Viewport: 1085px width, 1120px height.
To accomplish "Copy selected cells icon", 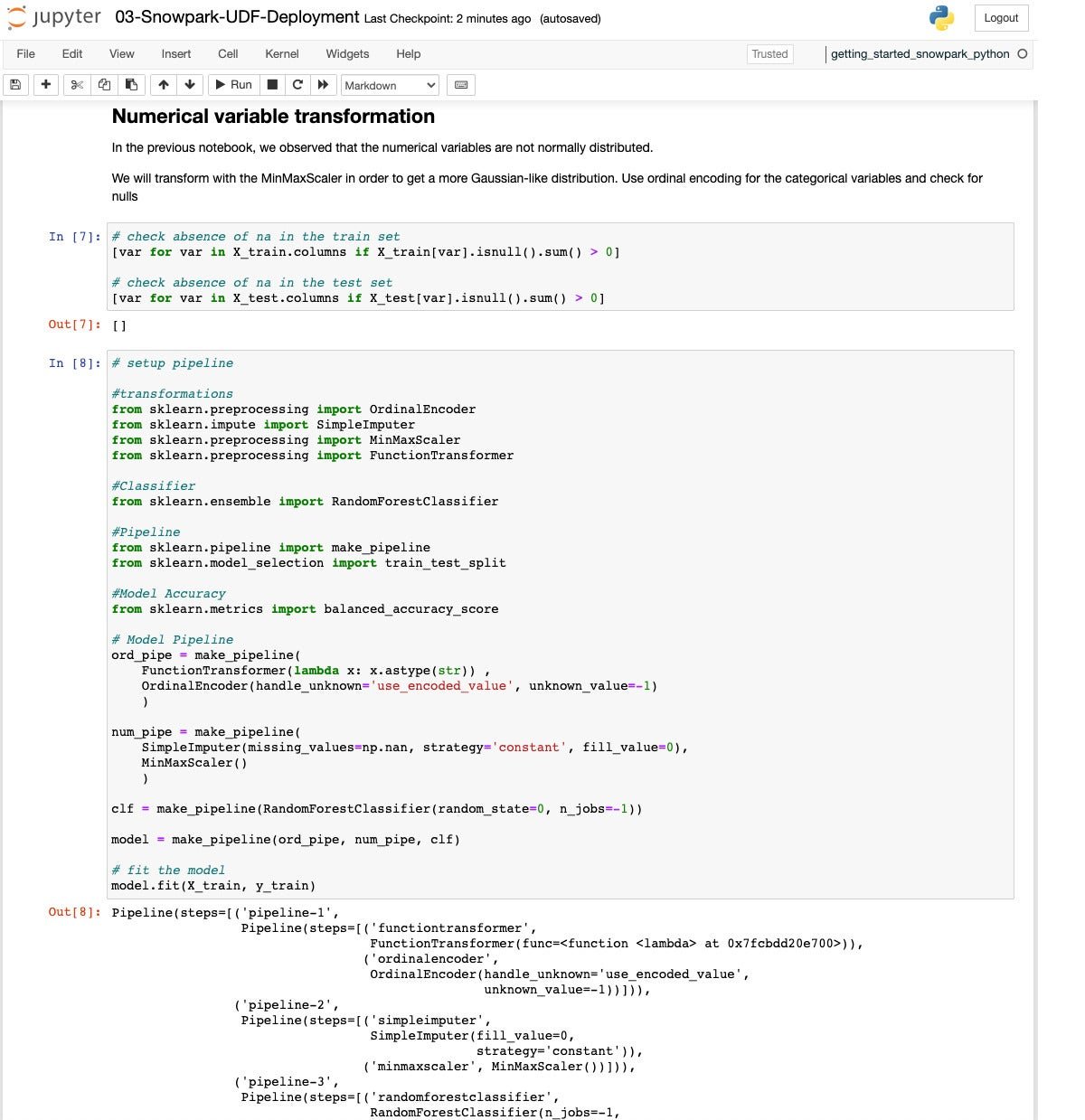I will point(104,85).
